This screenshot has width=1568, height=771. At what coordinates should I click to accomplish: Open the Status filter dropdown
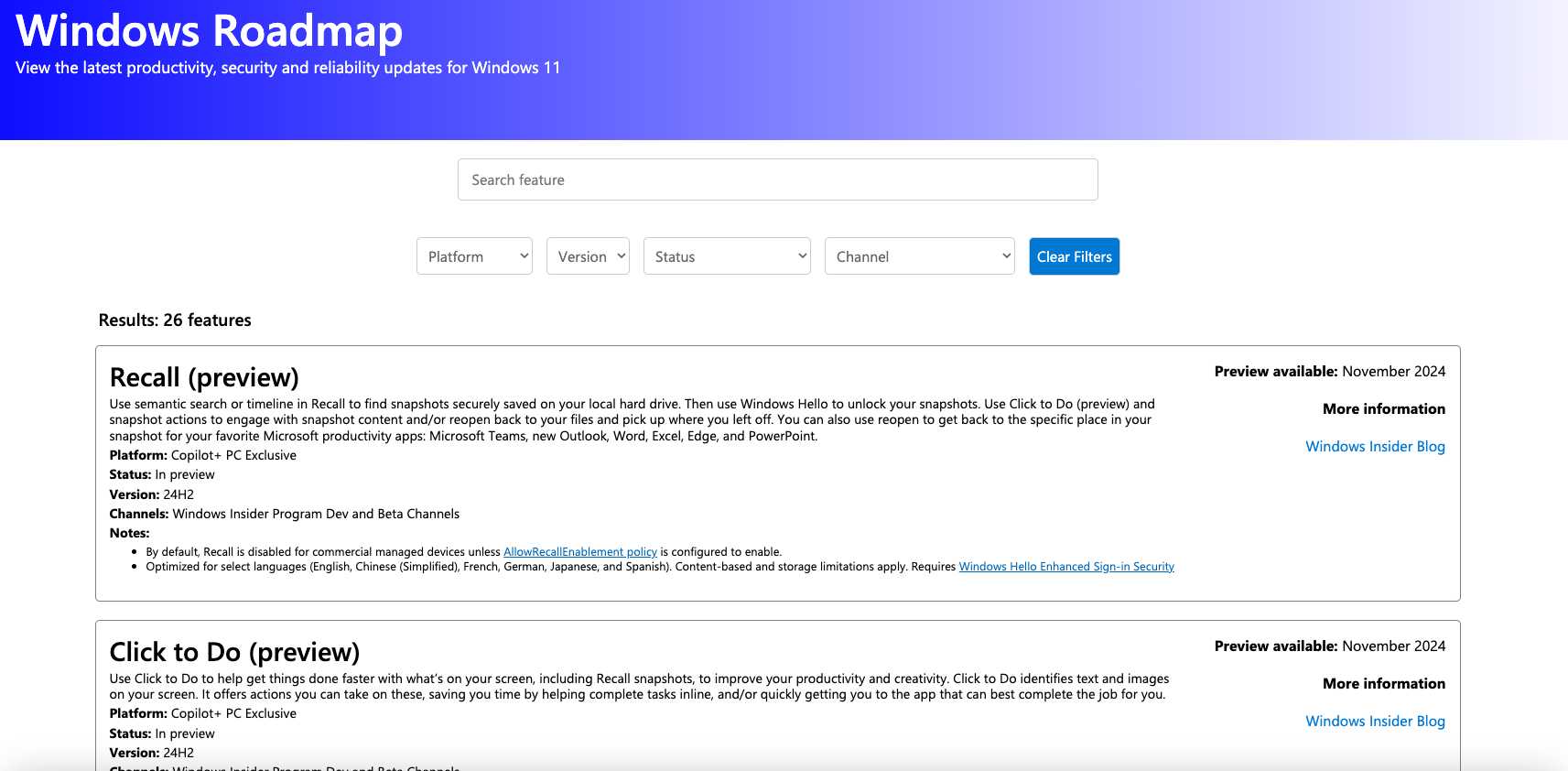727,256
